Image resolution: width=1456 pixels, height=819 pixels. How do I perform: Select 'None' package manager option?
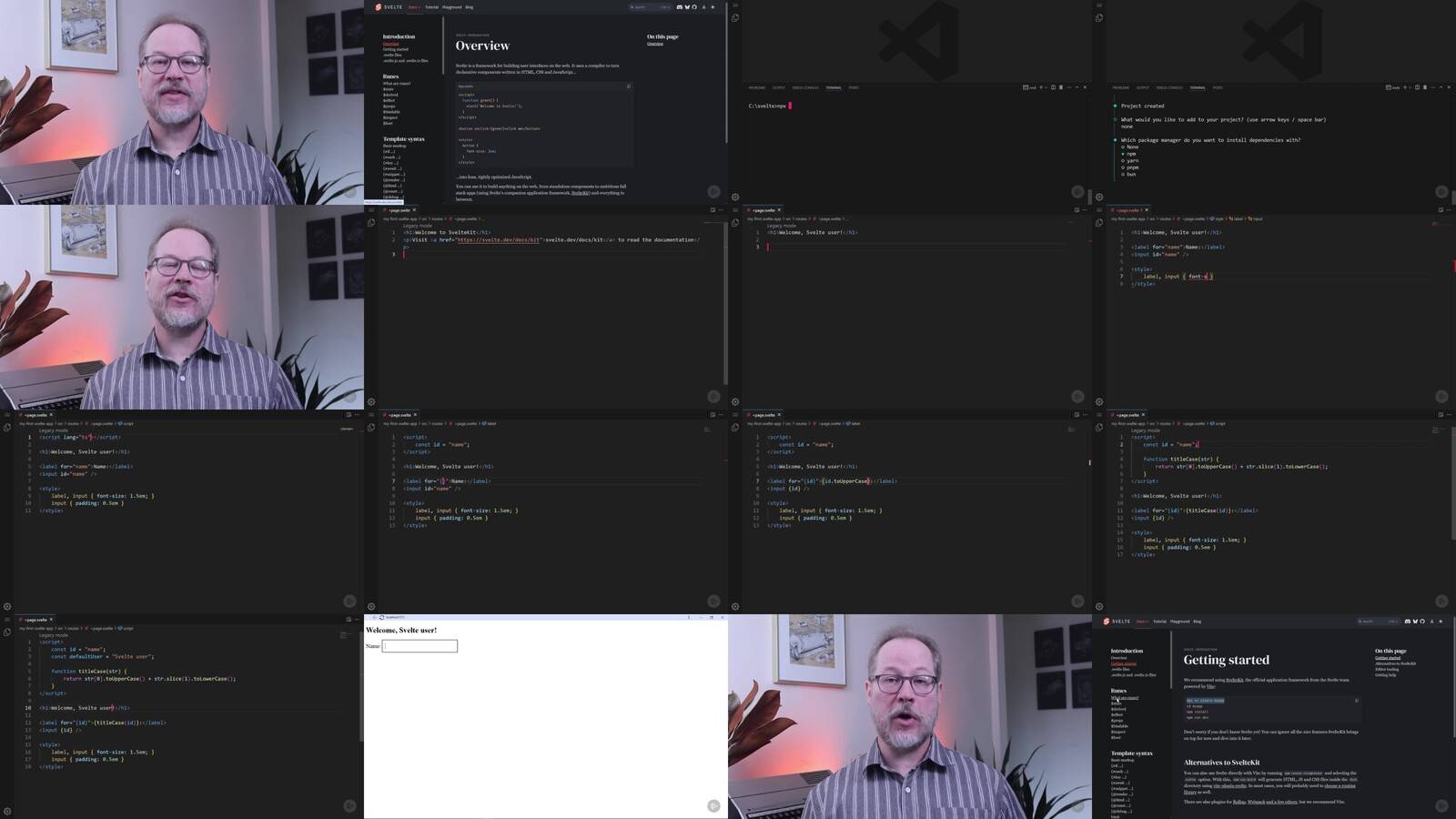click(x=1129, y=147)
